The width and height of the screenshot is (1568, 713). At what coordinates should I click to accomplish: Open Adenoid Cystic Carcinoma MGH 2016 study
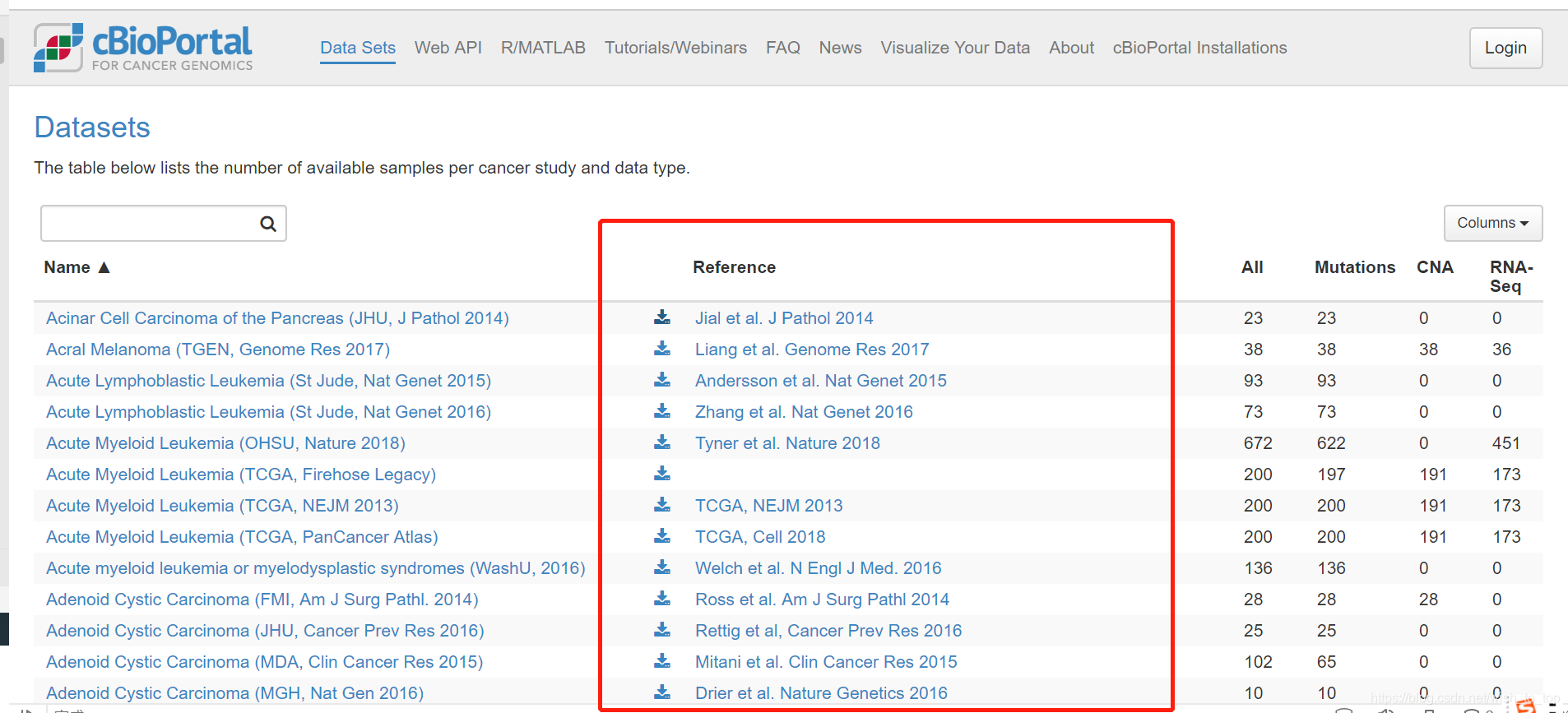point(234,693)
